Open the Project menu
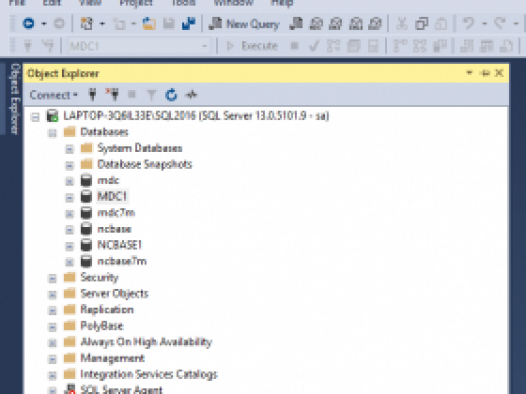The width and height of the screenshot is (526, 394). 136,3
